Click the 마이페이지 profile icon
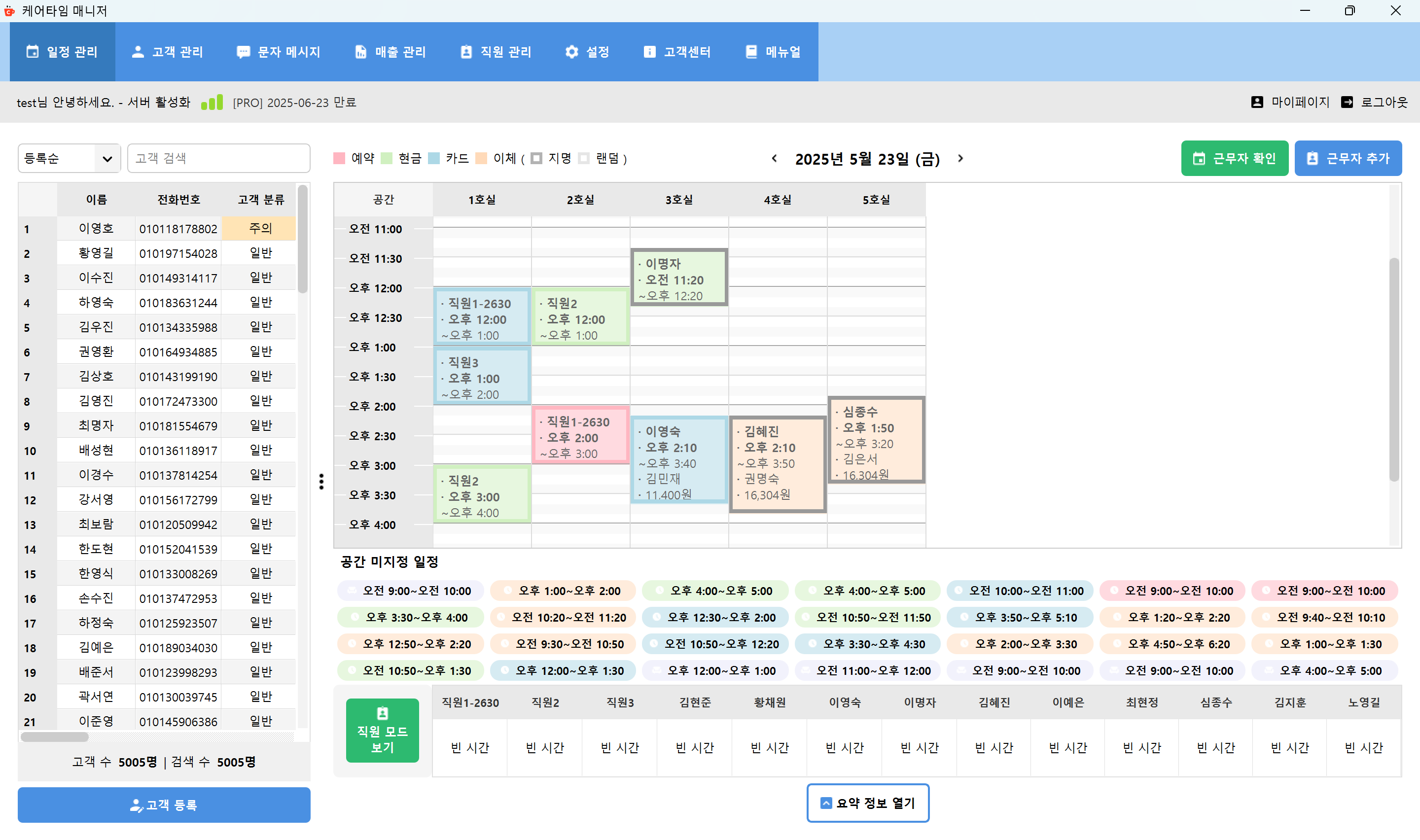This screenshot has width=1420, height=840. [x=1257, y=102]
